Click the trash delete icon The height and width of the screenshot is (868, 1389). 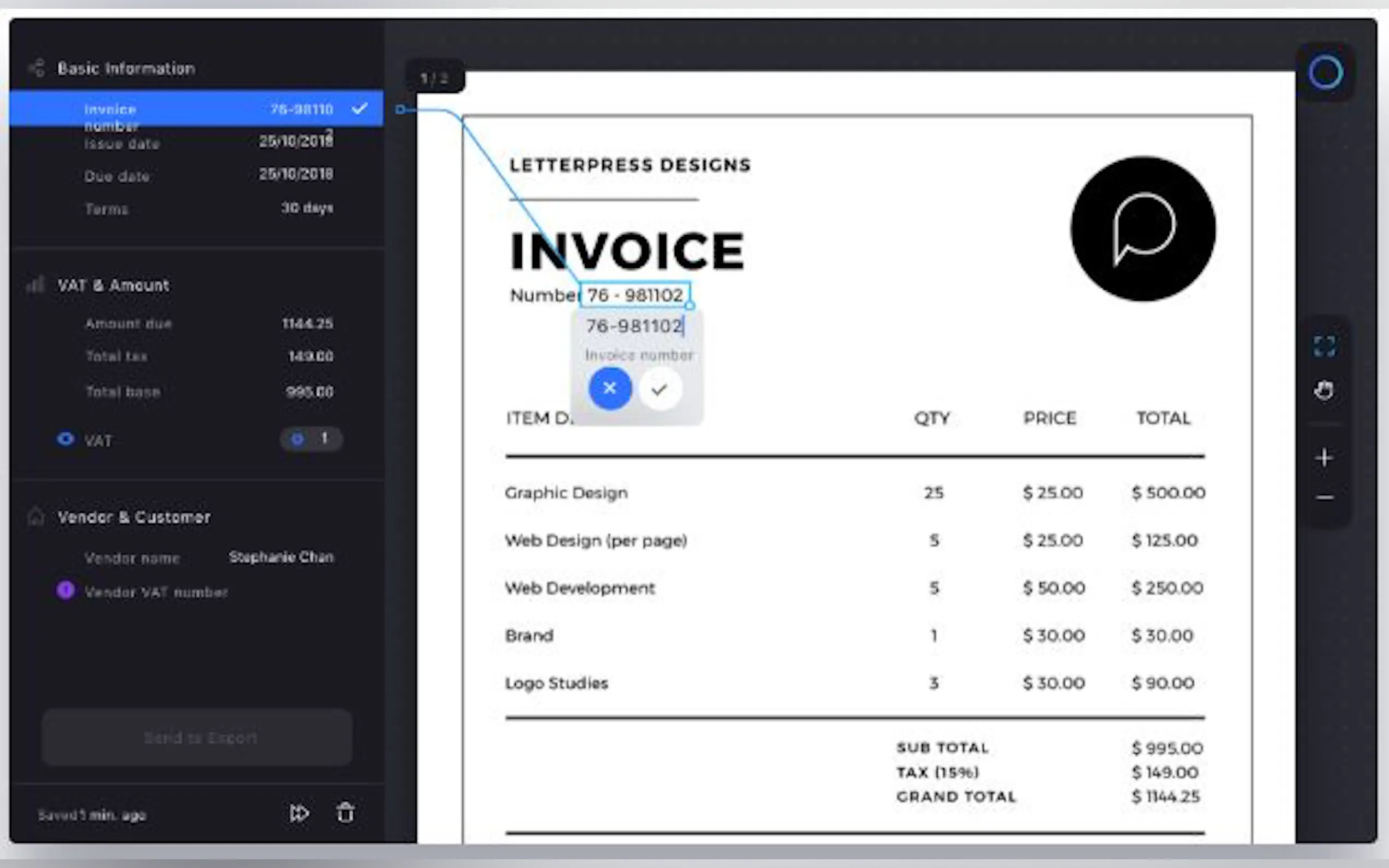345,813
